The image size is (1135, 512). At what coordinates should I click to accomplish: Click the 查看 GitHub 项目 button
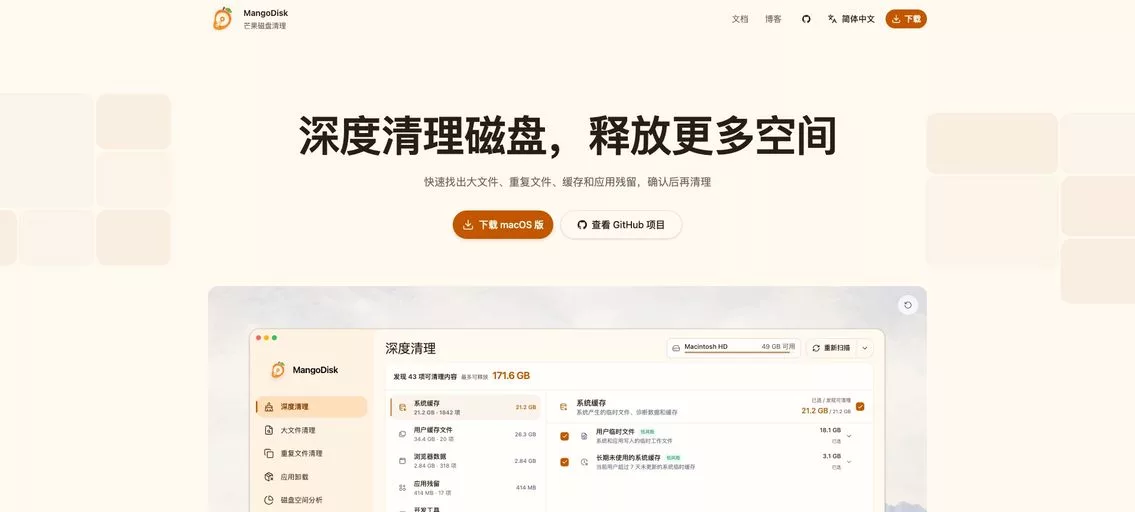(x=621, y=224)
